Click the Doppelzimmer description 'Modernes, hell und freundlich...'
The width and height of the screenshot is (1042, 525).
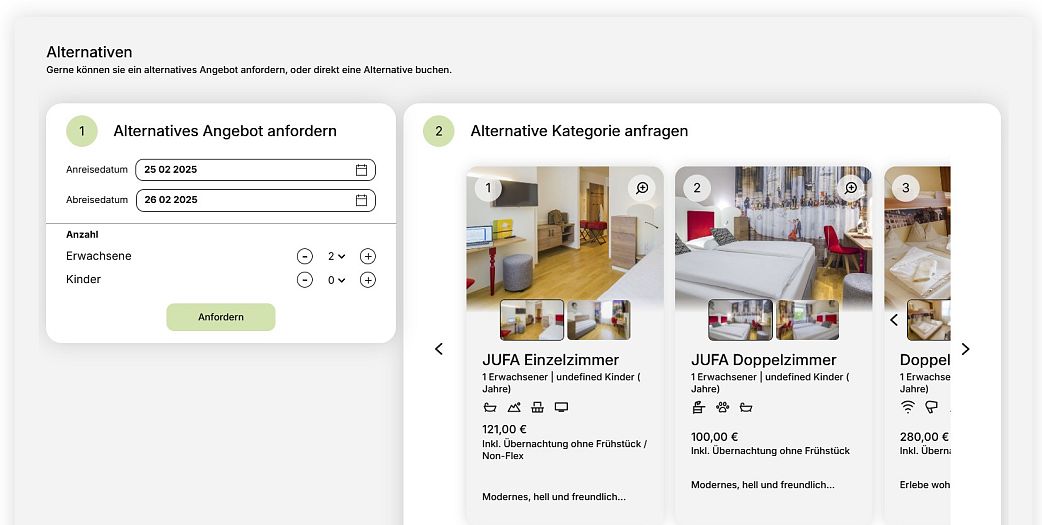[762, 484]
